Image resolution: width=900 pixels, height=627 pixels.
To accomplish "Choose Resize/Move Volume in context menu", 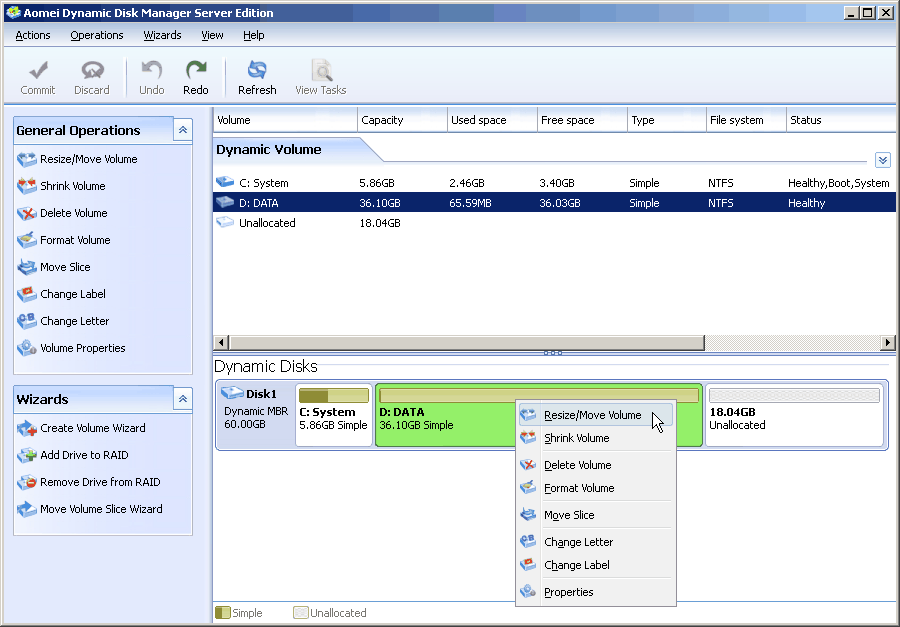I will coord(592,415).
